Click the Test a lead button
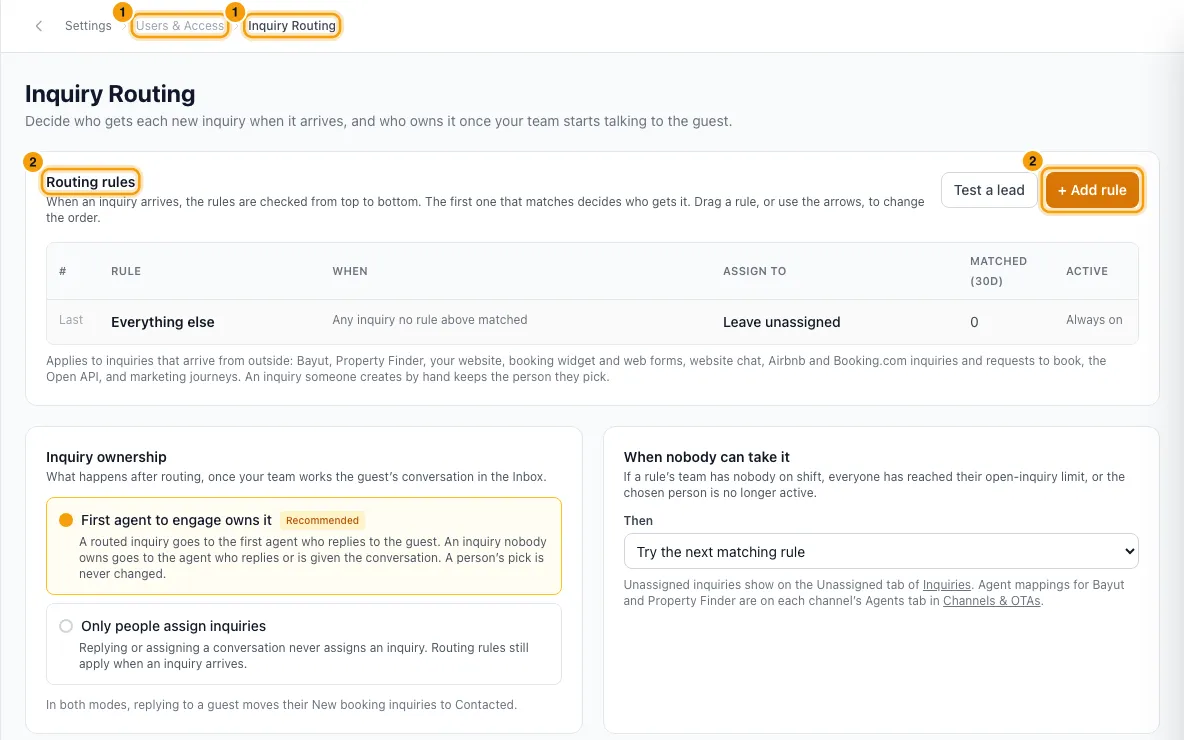 pyautogui.click(x=988, y=190)
